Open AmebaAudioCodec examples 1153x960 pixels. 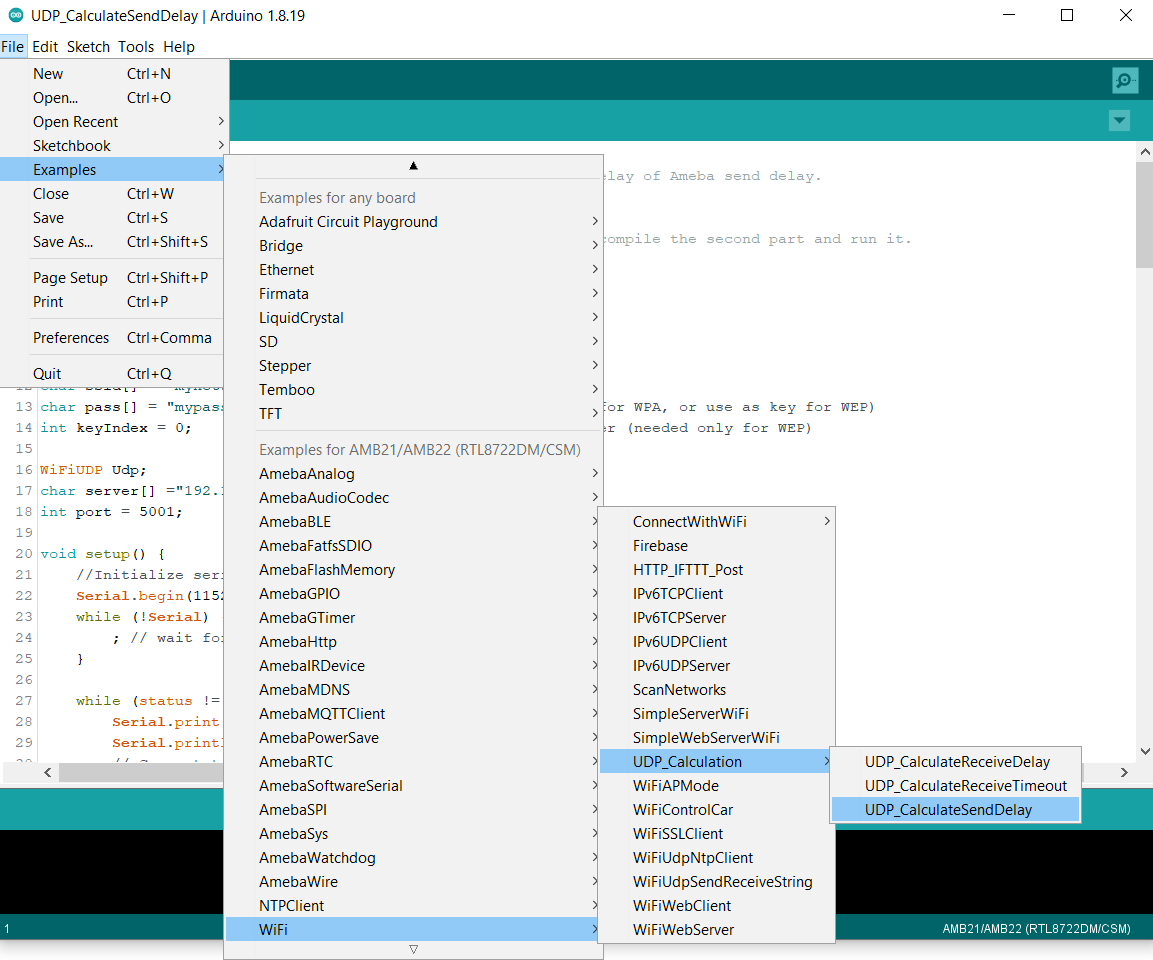[413, 498]
